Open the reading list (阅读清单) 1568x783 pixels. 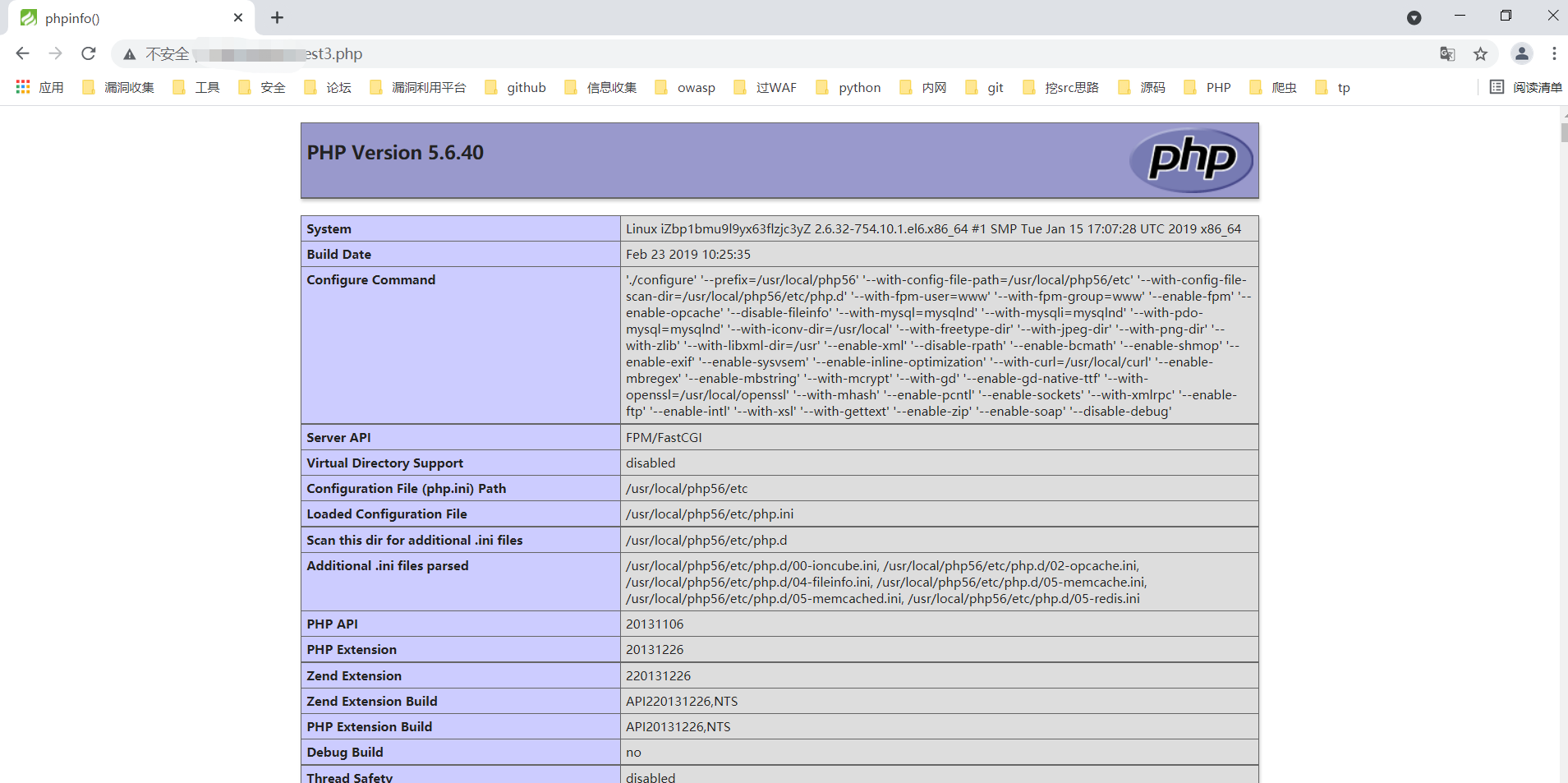(1525, 87)
